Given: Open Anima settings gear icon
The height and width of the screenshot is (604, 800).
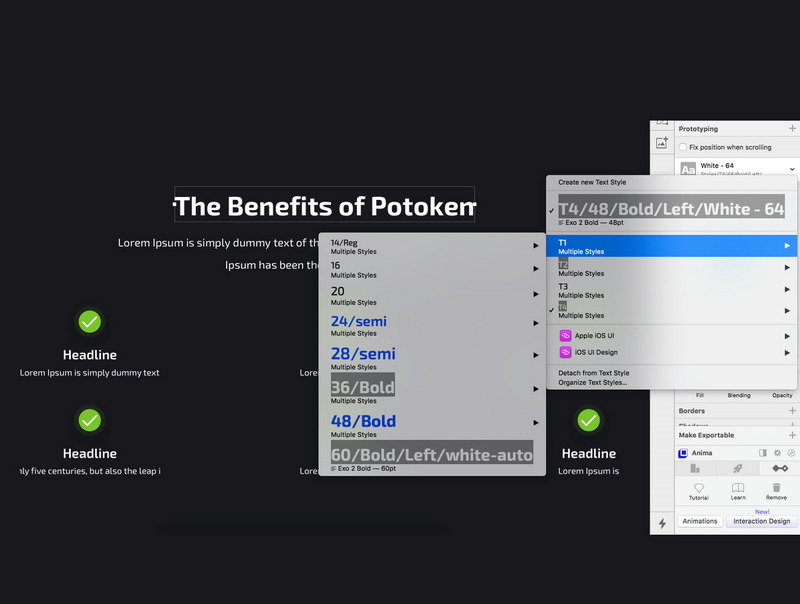Looking at the screenshot, I should [777, 453].
